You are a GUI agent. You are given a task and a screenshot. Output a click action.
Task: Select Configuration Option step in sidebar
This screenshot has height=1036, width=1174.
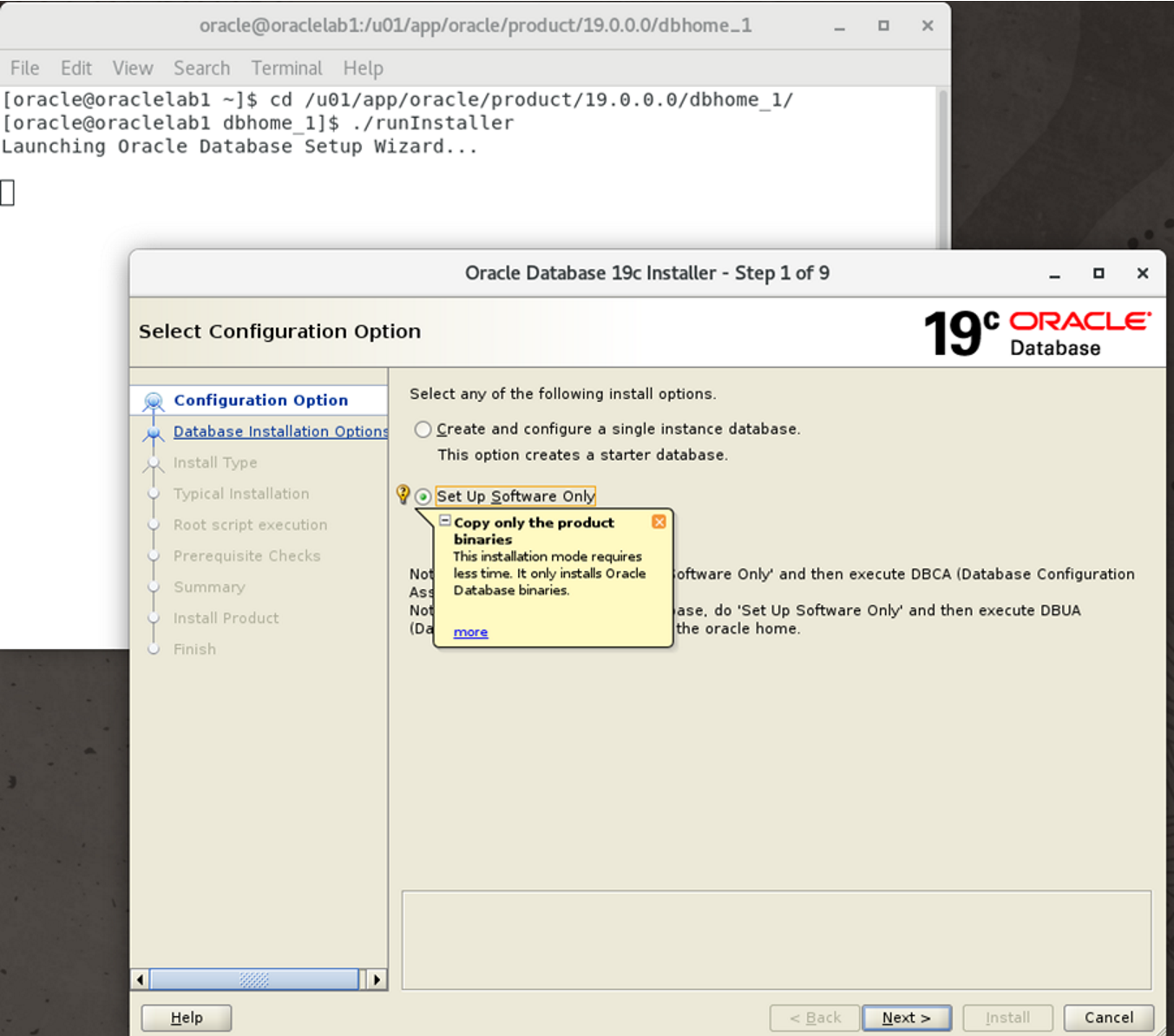pos(260,400)
